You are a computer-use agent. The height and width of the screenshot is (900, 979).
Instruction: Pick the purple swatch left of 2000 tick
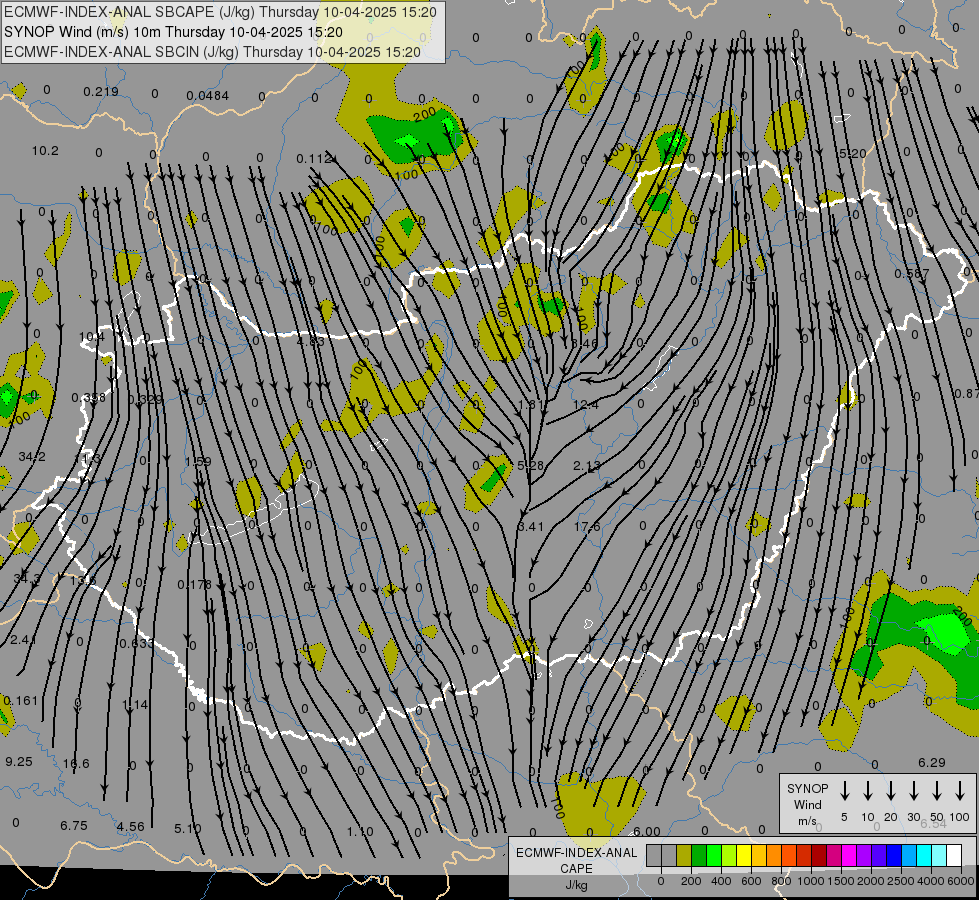pos(863,855)
